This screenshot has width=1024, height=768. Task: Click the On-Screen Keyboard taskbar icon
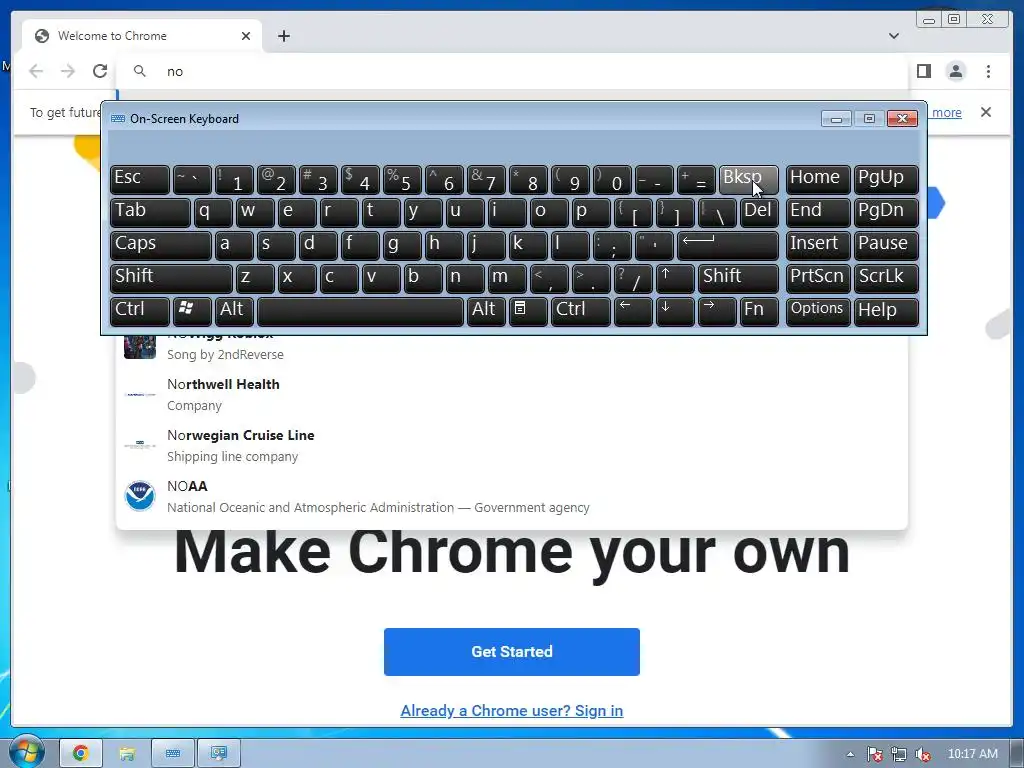pos(173,754)
